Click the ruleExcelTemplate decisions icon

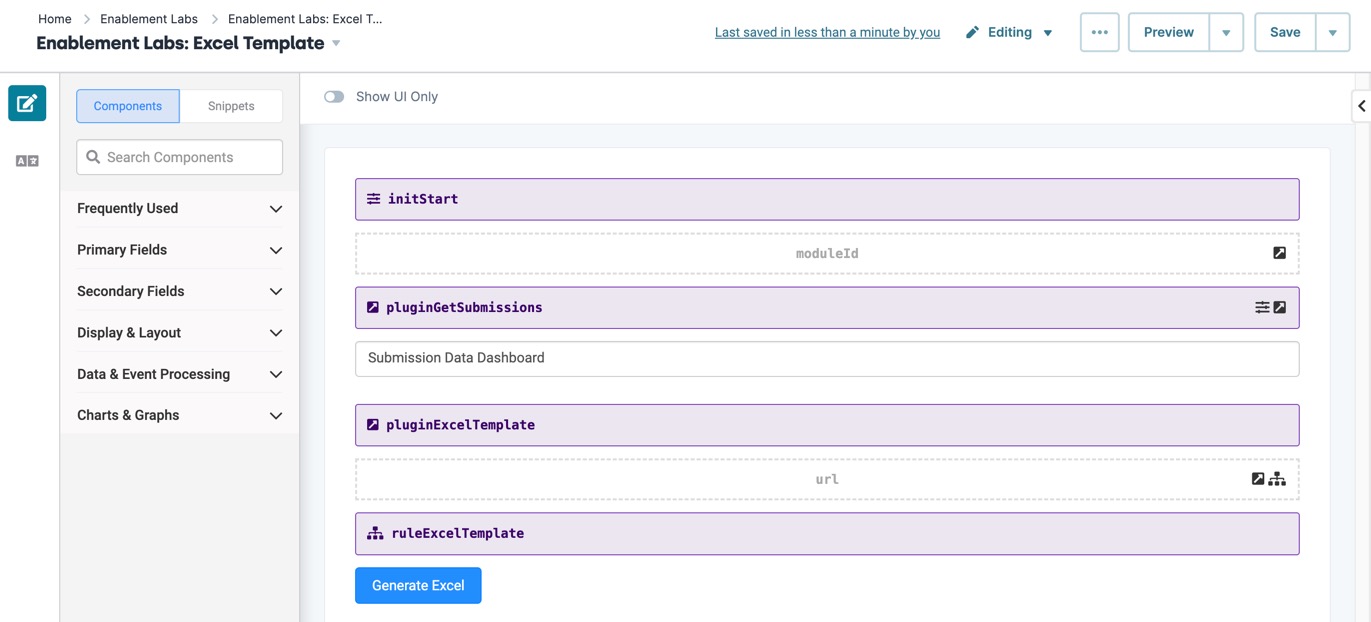click(x=375, y=533)
